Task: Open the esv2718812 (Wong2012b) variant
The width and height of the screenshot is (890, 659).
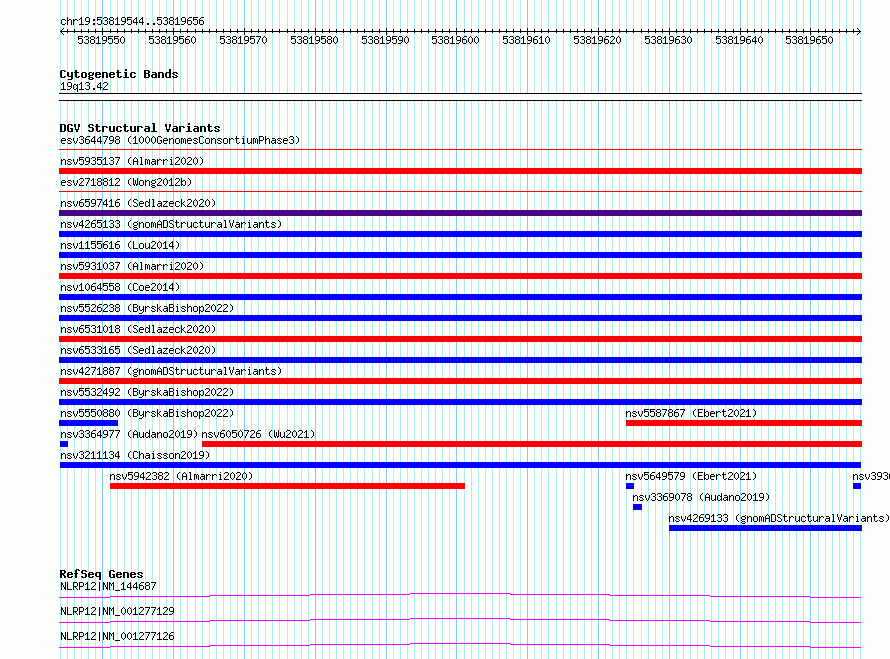Action: (126, 182)
